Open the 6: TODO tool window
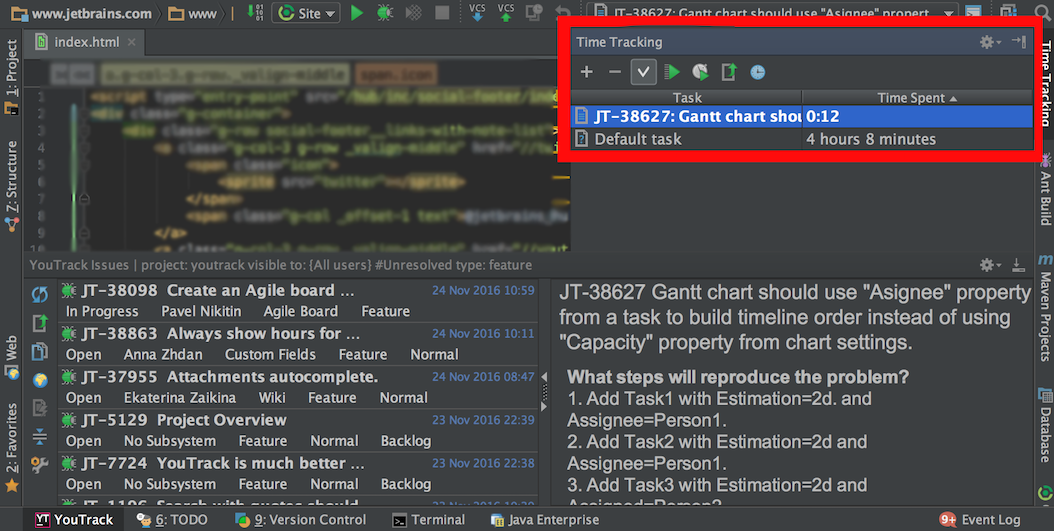 click(172, 520)
